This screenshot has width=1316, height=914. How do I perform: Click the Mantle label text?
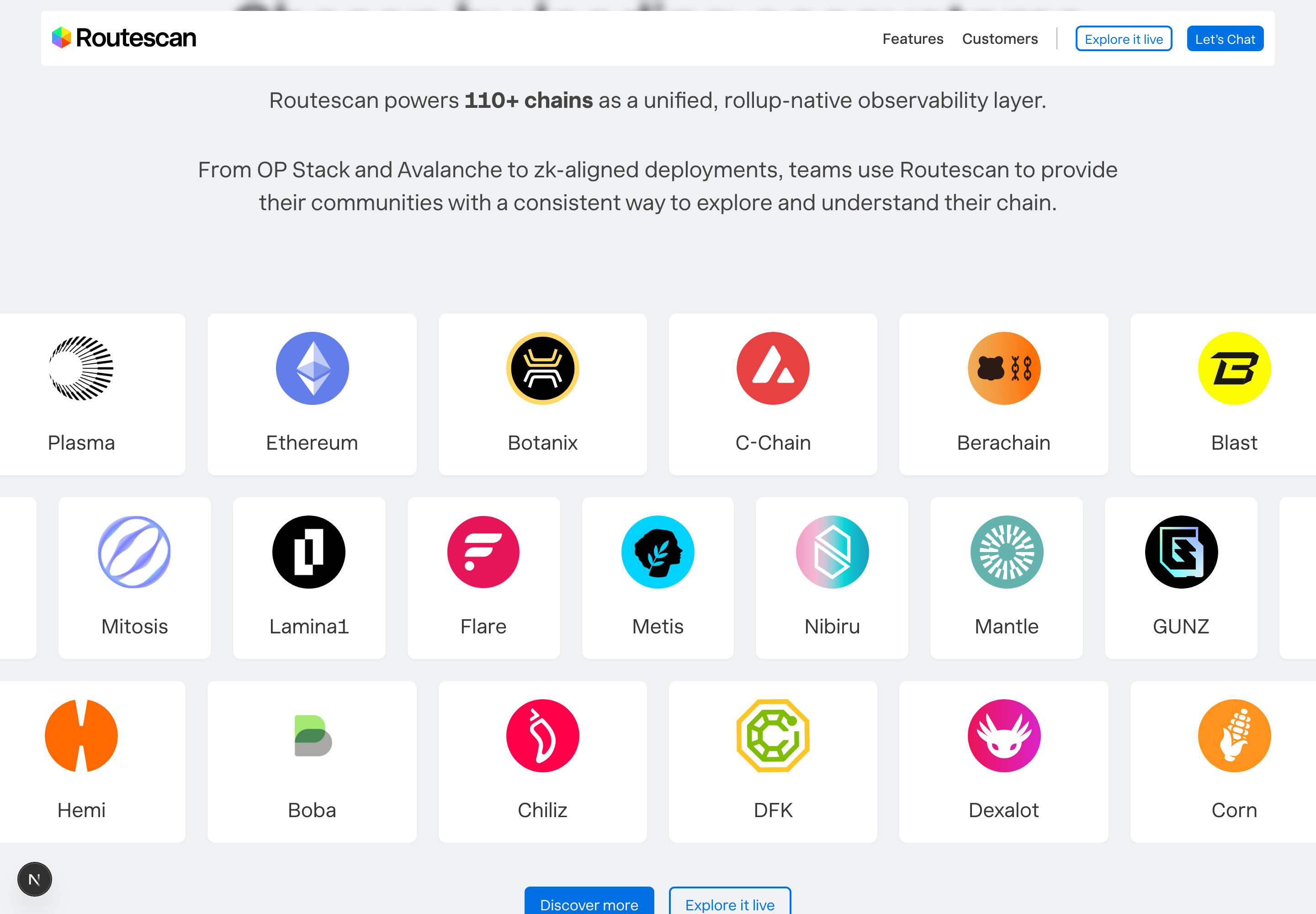click(1007, 627)
